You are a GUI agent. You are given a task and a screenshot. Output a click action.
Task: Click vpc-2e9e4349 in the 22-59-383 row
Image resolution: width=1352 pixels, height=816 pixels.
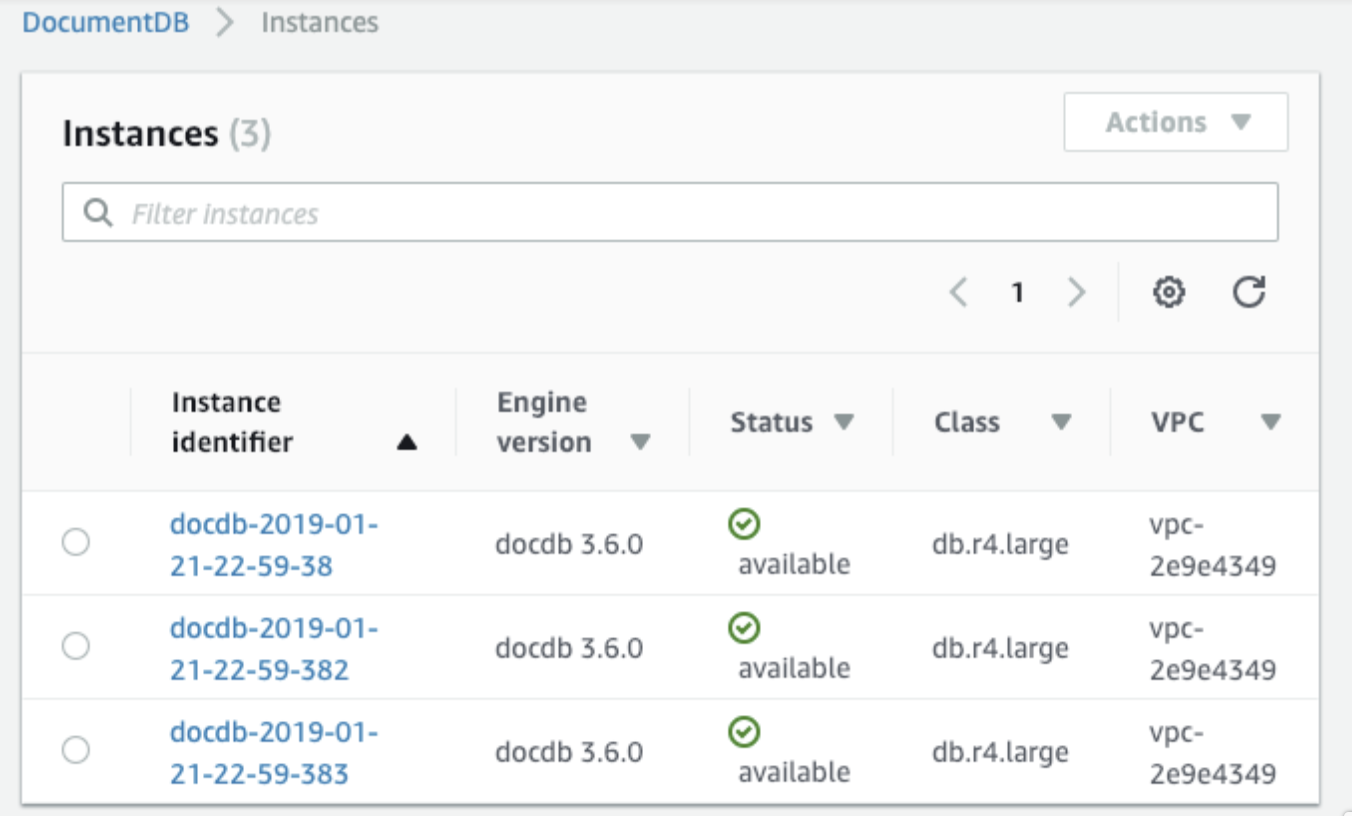(1213, 753)
